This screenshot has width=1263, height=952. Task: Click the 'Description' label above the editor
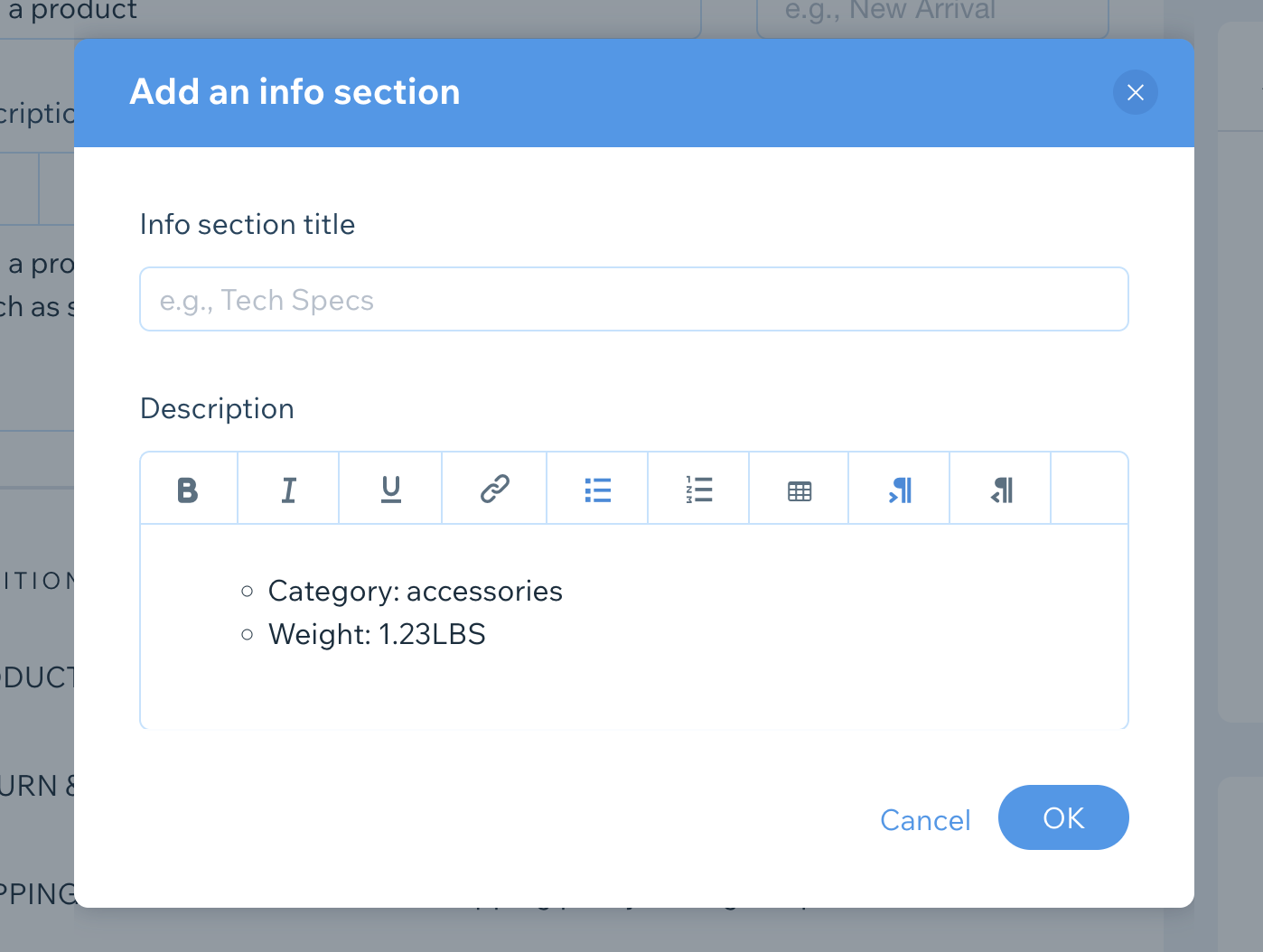217,408
